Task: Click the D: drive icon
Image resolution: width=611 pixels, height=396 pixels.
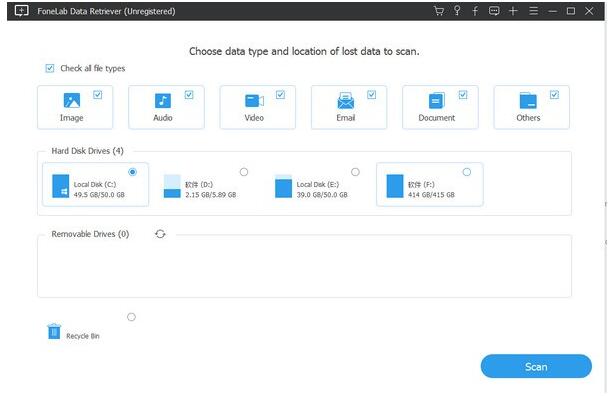Action: point(172,186)
